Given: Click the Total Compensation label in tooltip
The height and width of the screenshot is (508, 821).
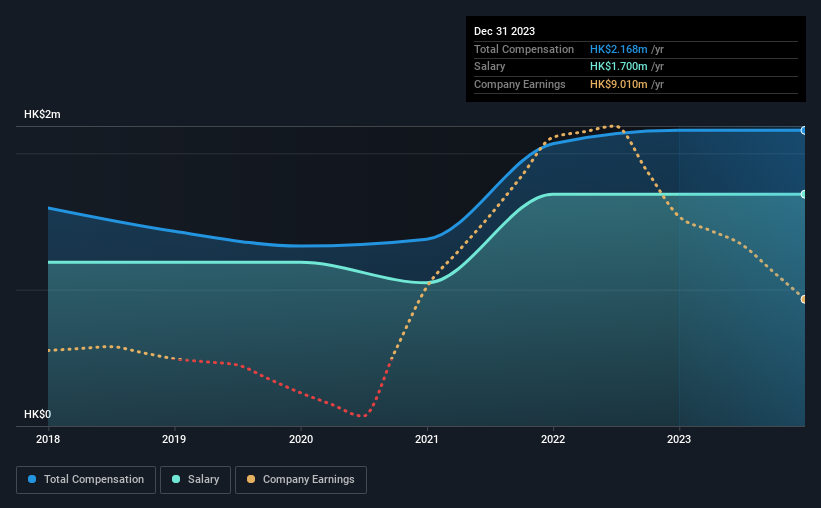Looking at the screenshot, I should [x=524, y=49].
